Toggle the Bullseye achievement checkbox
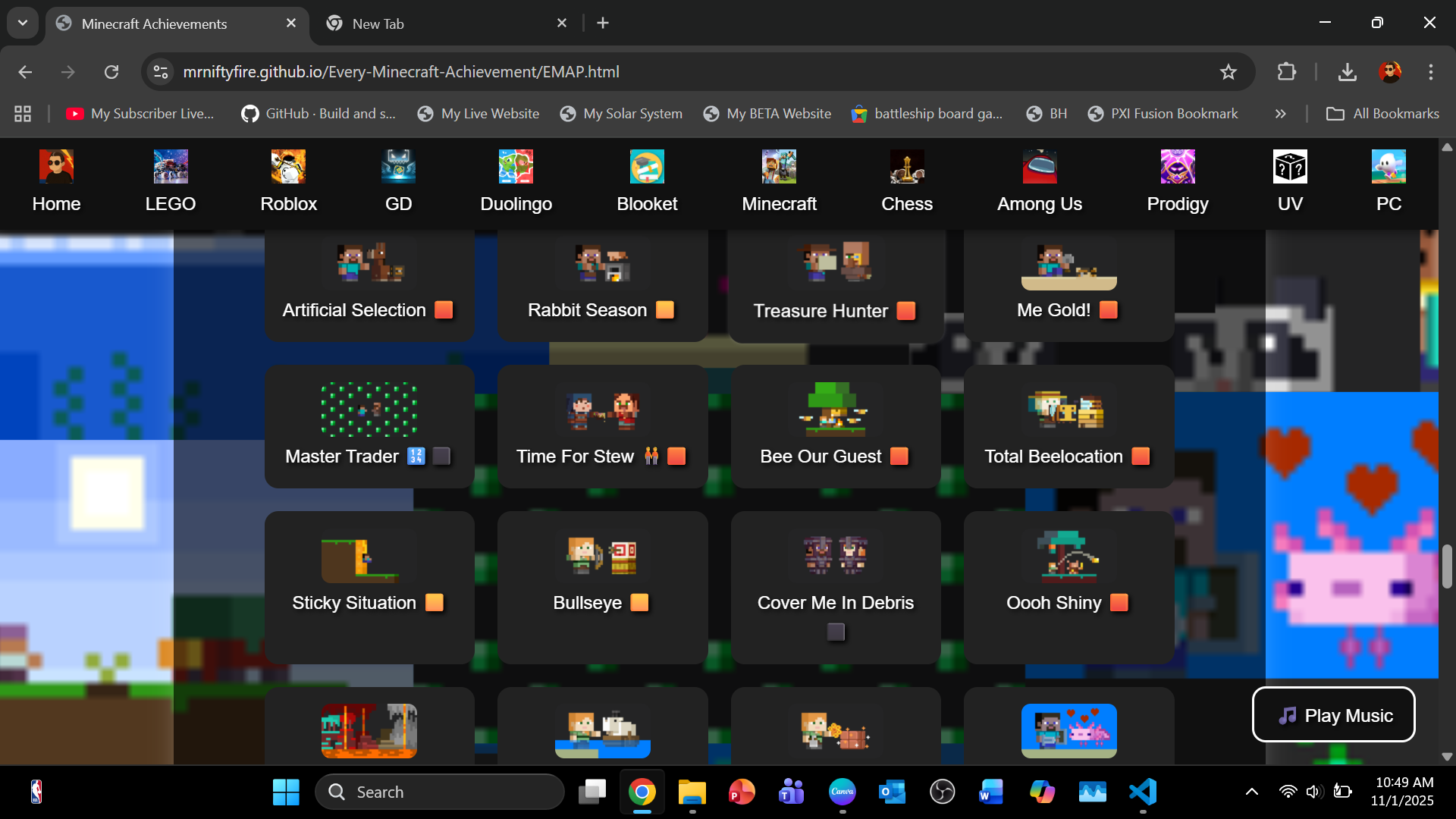Screen dimensions: 1456x819 click(x=639, y=602)
